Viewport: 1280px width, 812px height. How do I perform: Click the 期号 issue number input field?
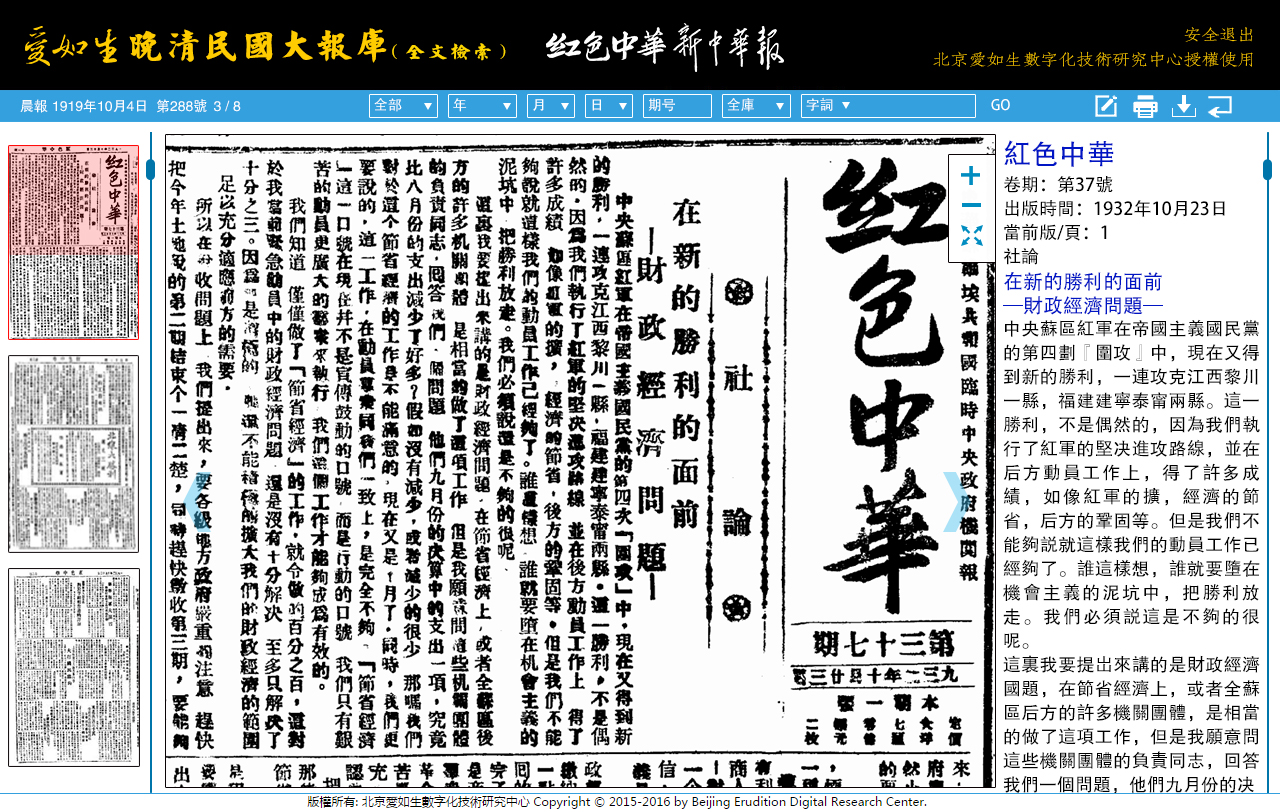pos(677,104)
